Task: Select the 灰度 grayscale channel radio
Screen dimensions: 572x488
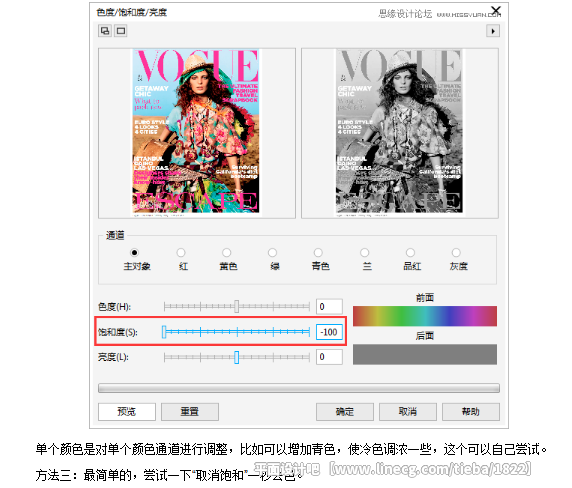Action: pyautogui.click(x=456, y=252)
